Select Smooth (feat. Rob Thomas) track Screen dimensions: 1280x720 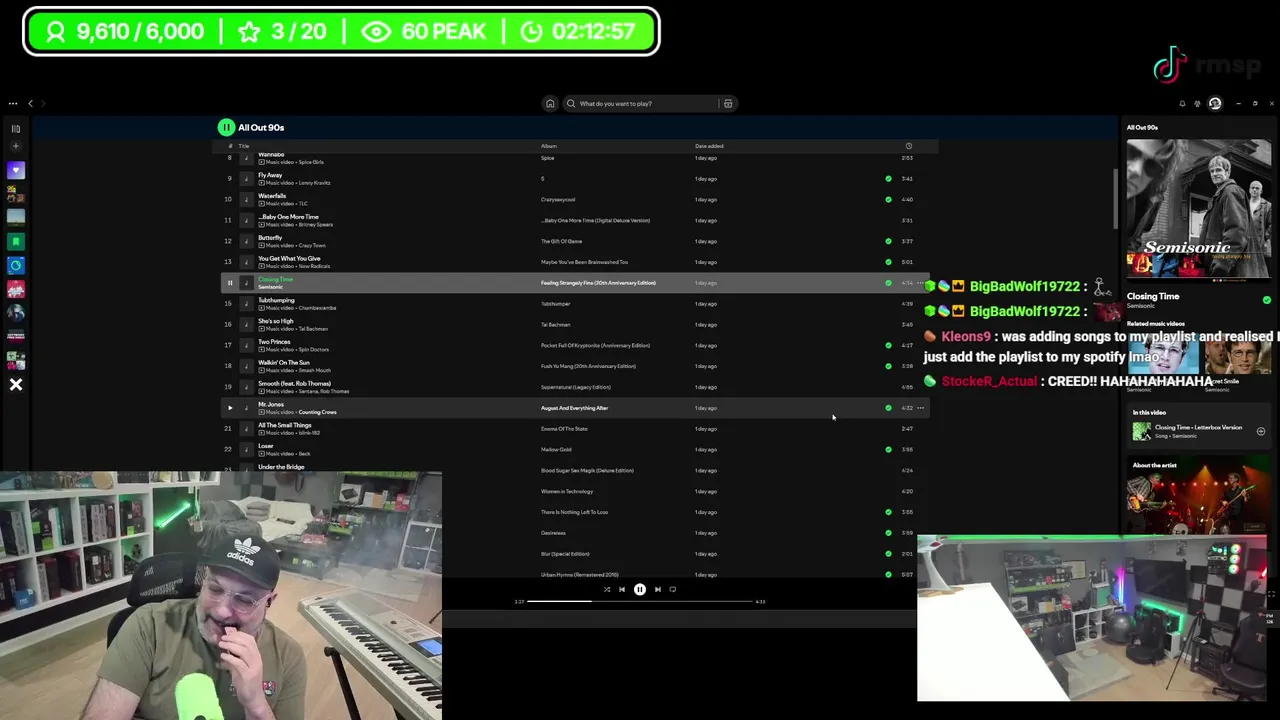point(294,383)
